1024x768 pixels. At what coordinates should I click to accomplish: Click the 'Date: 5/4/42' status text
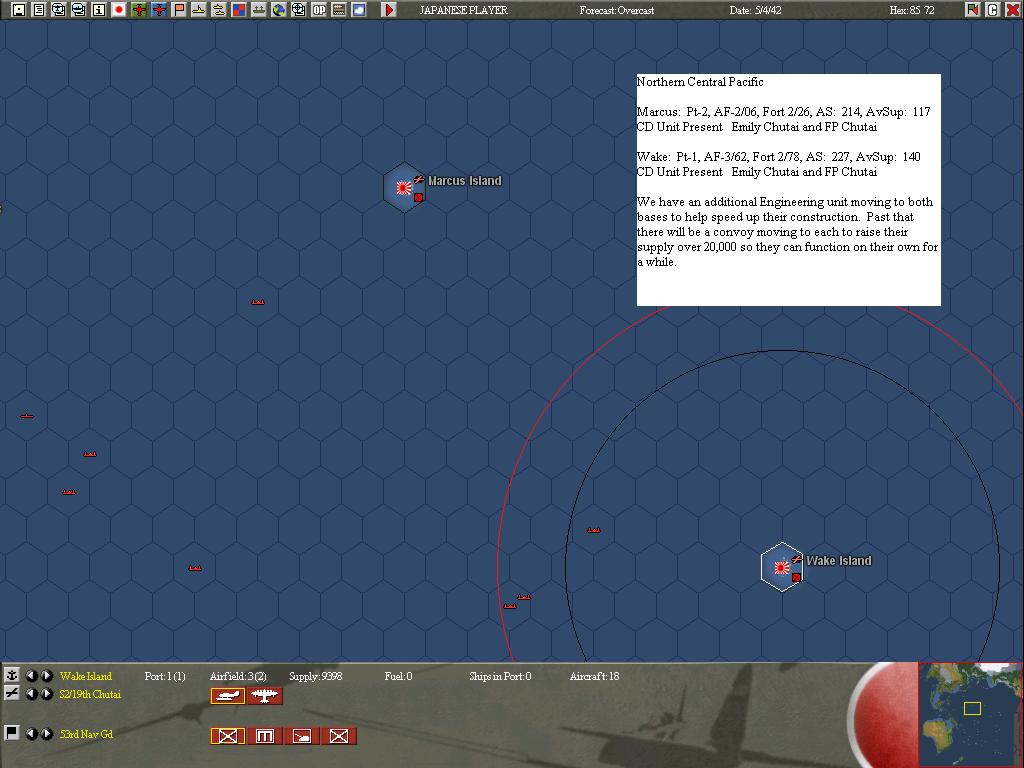(x=755, y=10)
